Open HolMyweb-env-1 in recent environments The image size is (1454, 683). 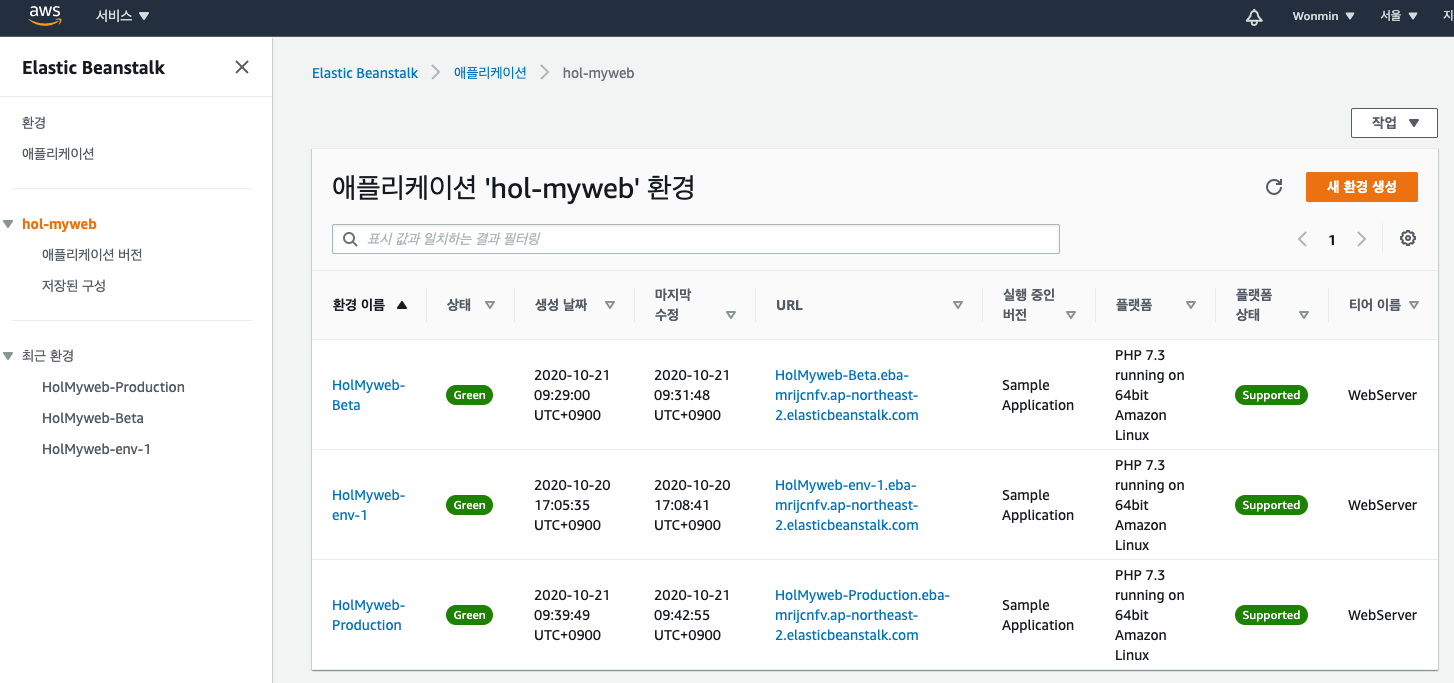96,449
